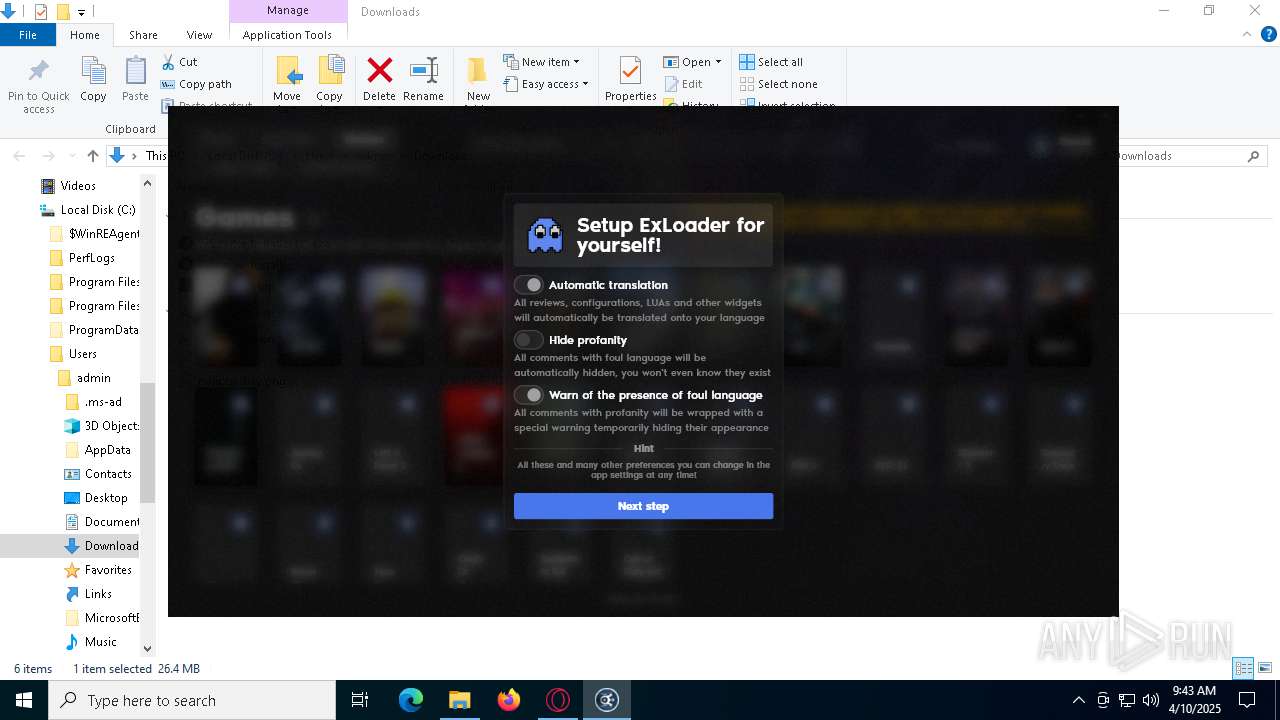Click the Next step button
The height and width of the screenshot is (720, 1280).
(643, 506)
